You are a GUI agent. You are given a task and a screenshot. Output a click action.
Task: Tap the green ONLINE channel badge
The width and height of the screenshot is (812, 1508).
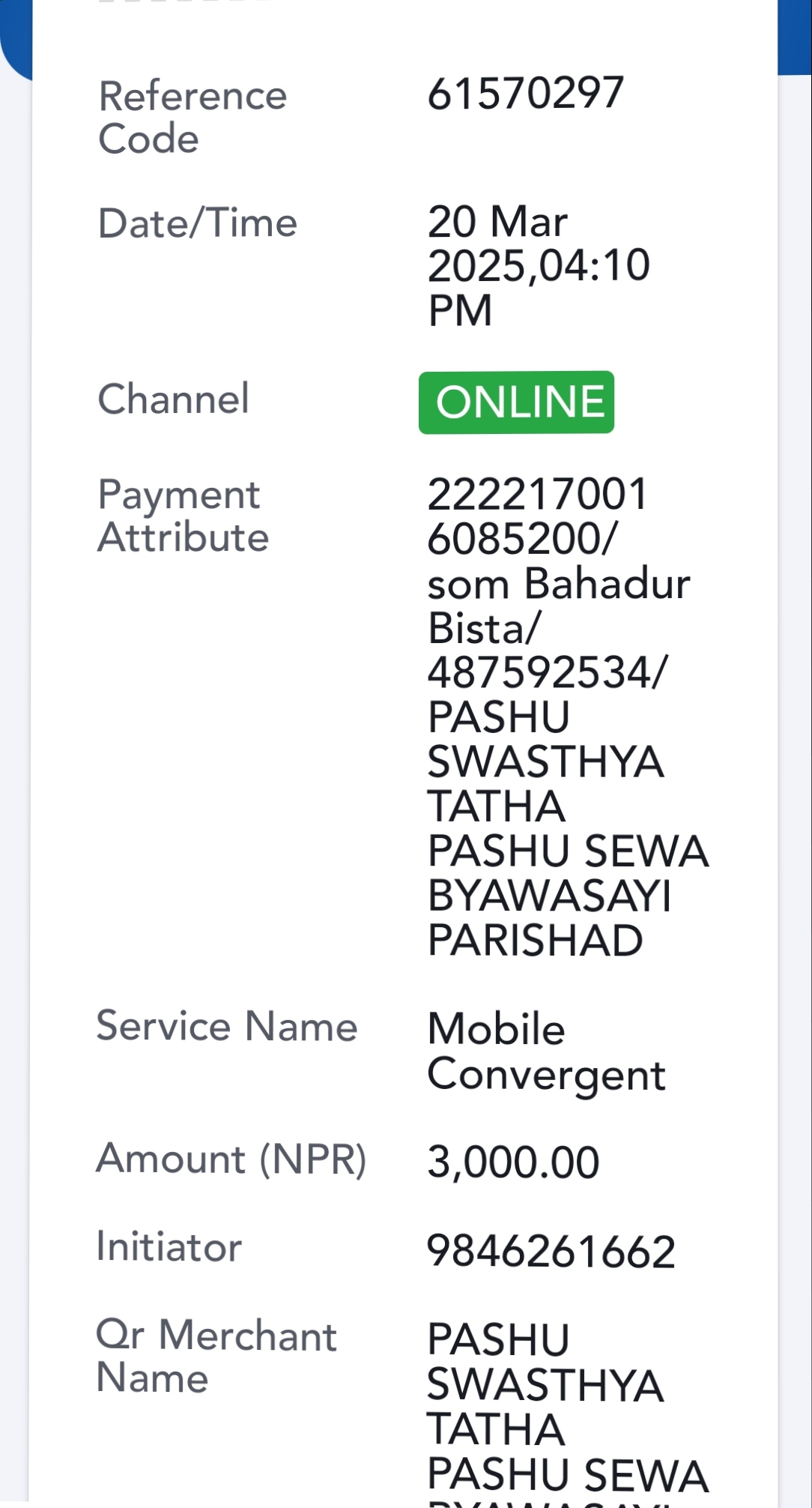tap(516, 402)
